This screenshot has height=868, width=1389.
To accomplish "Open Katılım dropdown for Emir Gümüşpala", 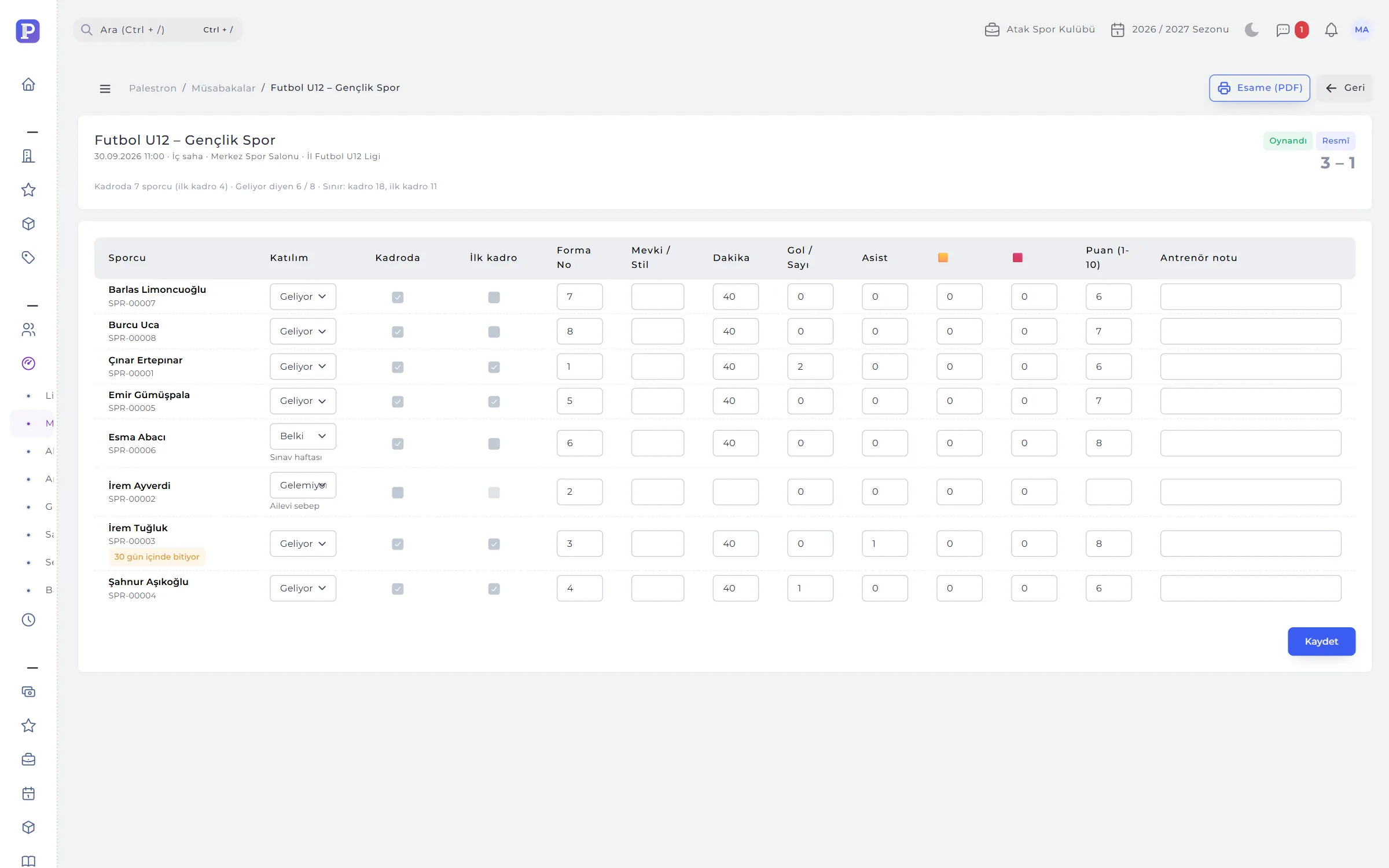I will [303, 401].
